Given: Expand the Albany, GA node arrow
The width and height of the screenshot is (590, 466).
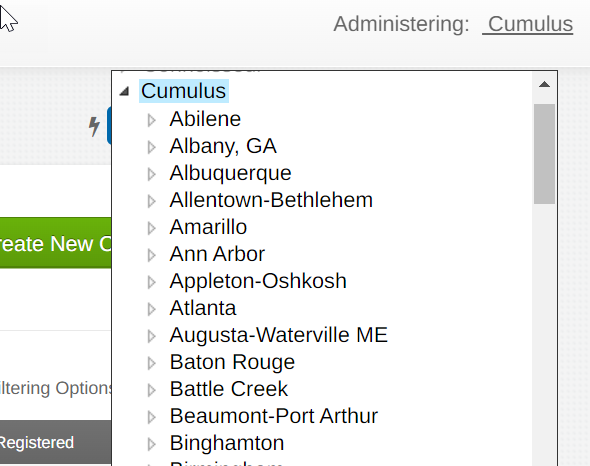Looking at the screenshot, I should point(152,147).
